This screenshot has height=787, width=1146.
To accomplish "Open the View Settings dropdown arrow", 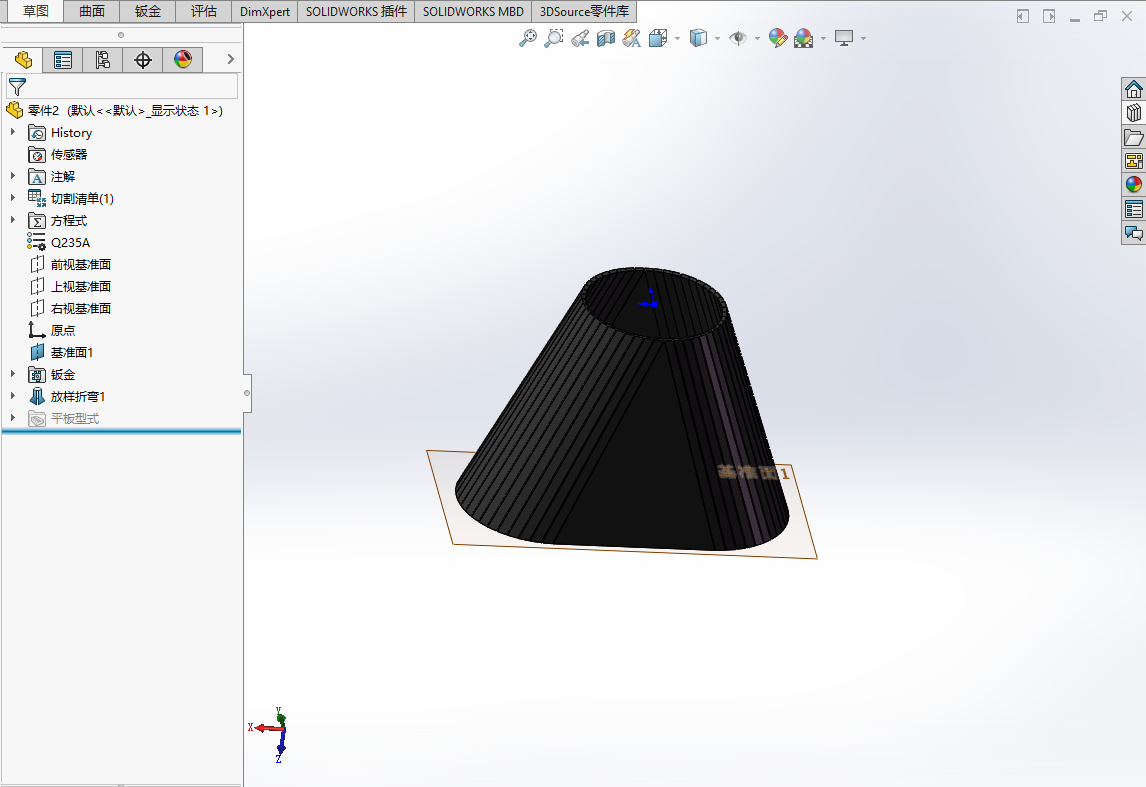I will tap(863, 38).
